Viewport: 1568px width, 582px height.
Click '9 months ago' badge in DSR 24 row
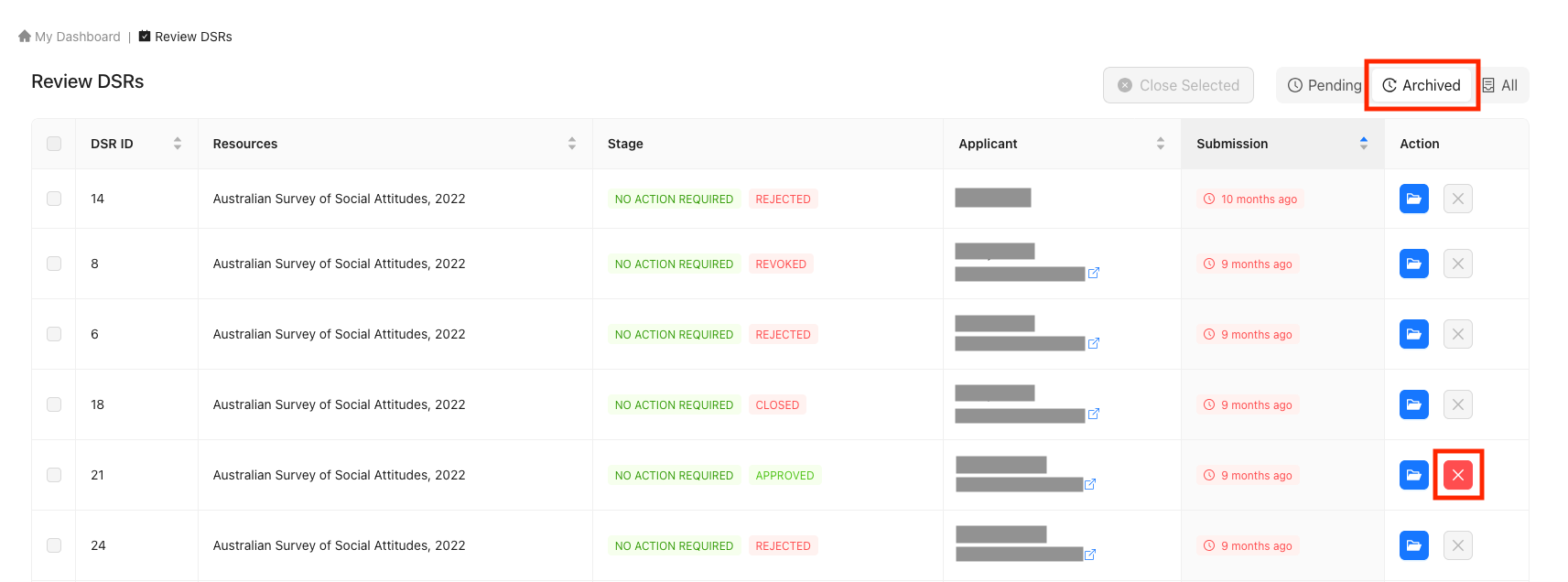1248,545
